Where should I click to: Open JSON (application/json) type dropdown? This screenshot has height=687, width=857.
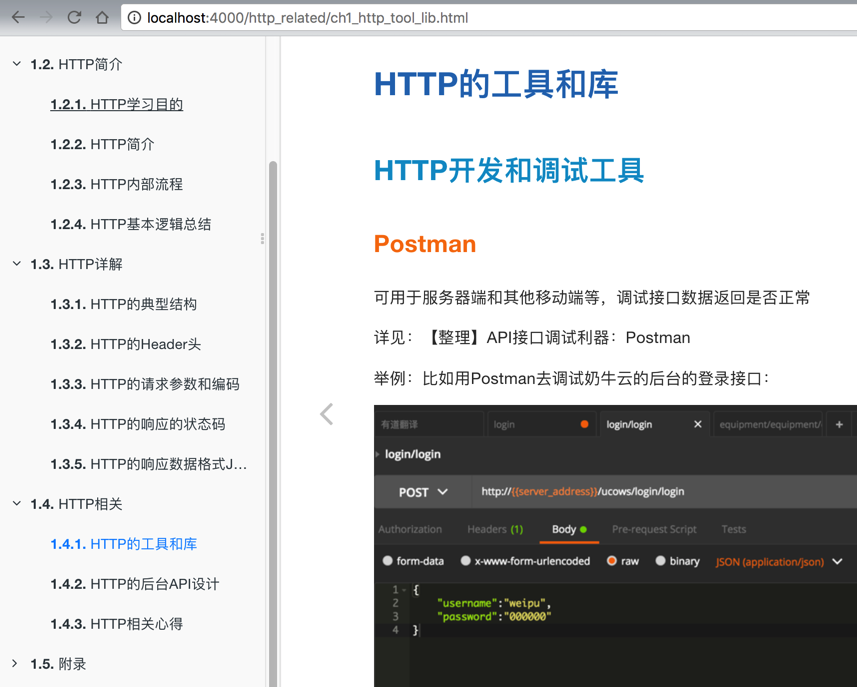pyautogui.click(x=778, y=562)
